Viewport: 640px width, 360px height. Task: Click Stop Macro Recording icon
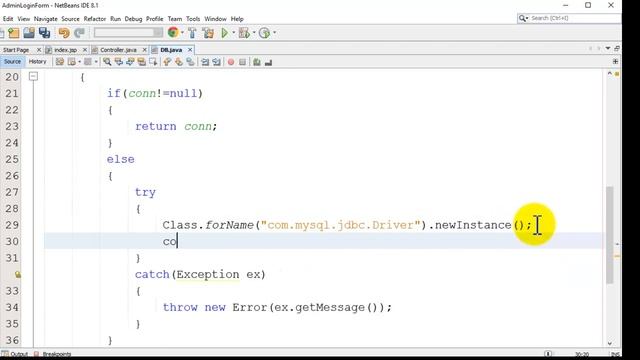(x=242, y=62)
